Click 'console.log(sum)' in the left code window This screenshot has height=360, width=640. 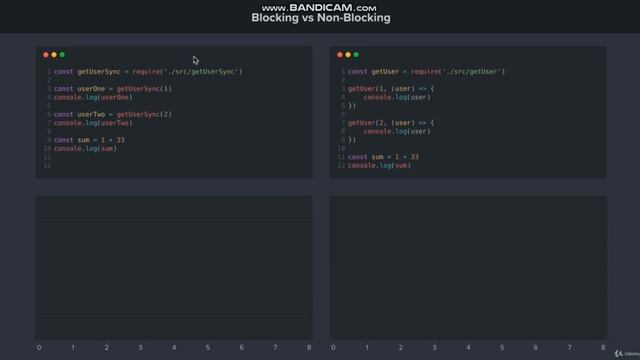(85, 149)
